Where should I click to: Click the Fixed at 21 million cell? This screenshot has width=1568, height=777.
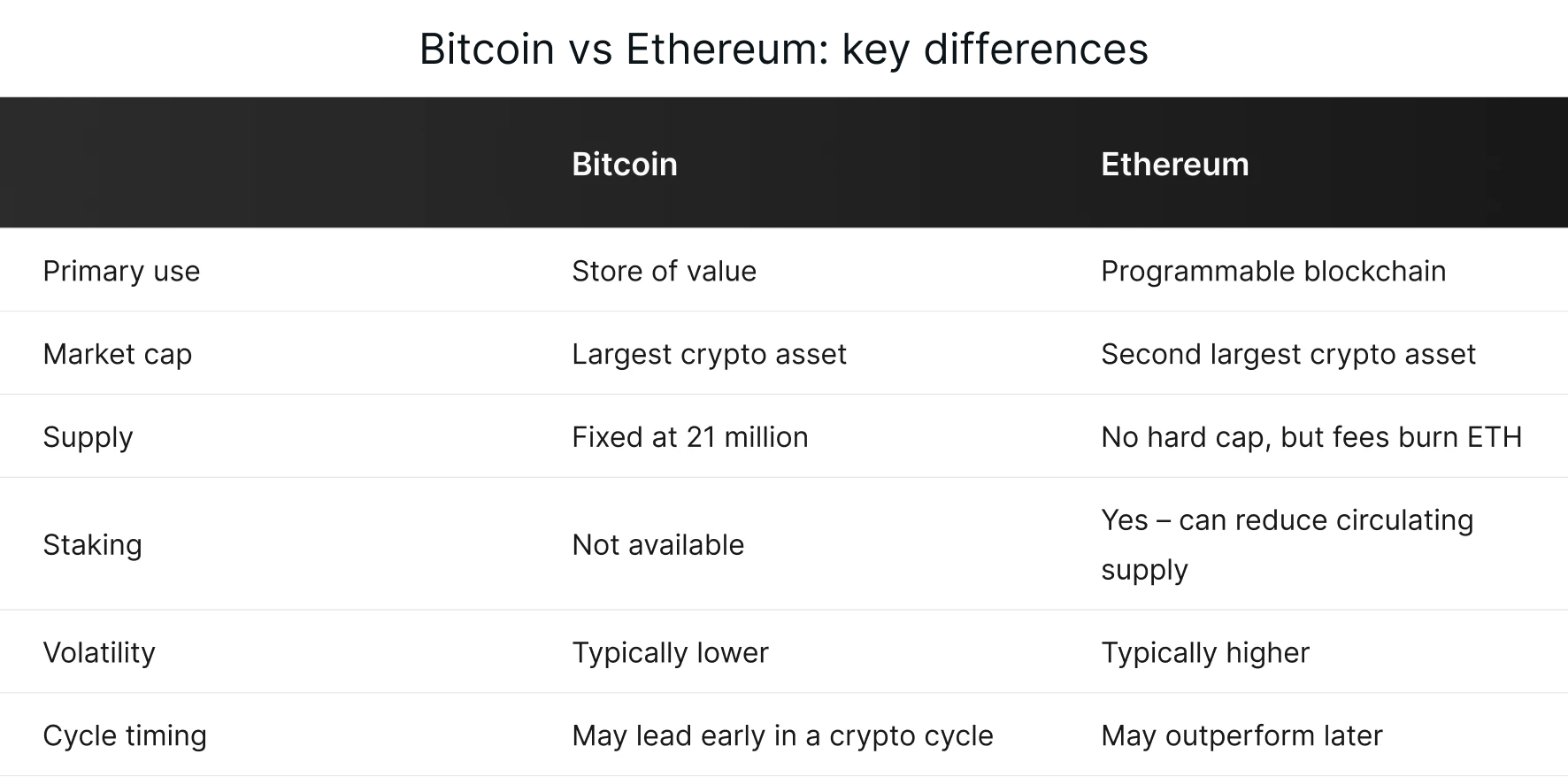coord(689,437)
